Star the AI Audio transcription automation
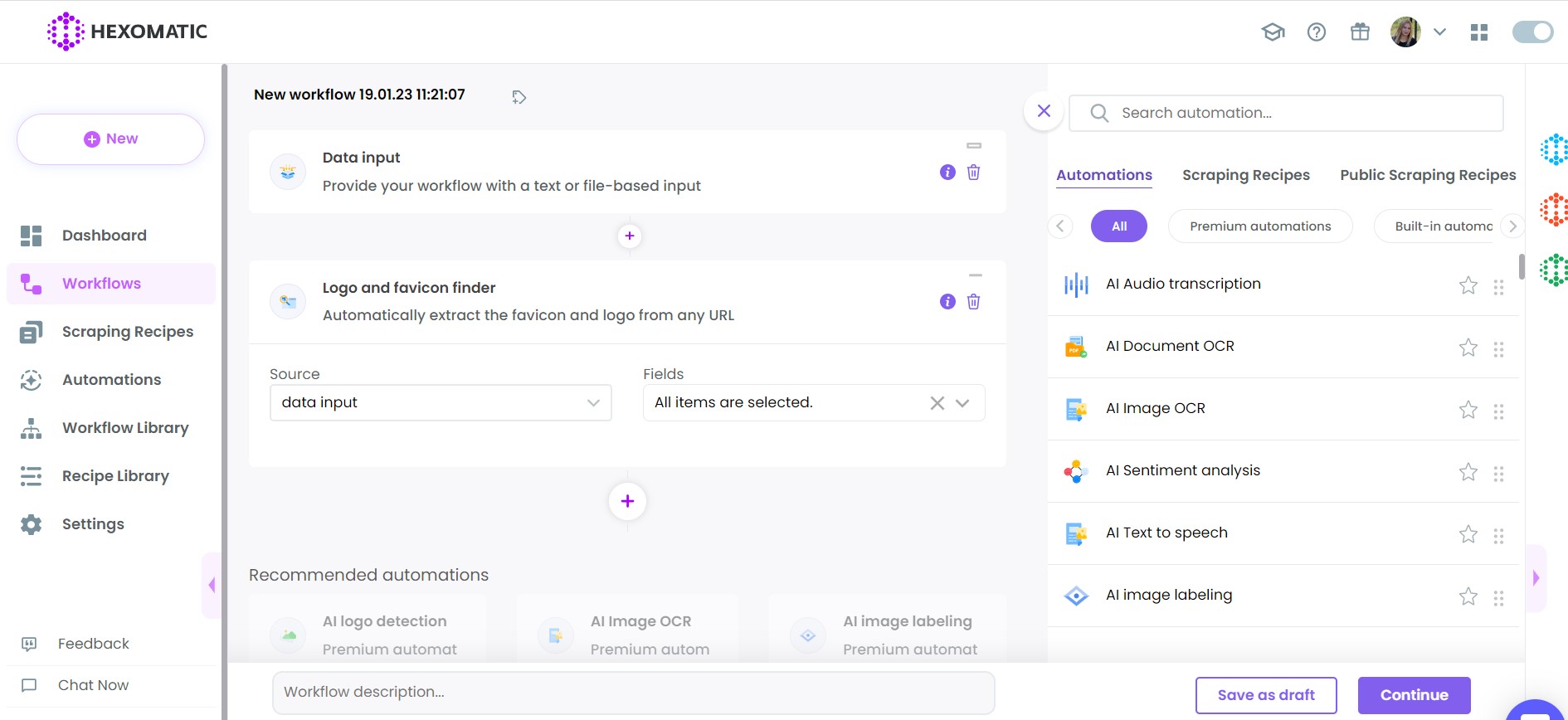This screenshot has width=1568, height=720. [x=1468, y=285]
